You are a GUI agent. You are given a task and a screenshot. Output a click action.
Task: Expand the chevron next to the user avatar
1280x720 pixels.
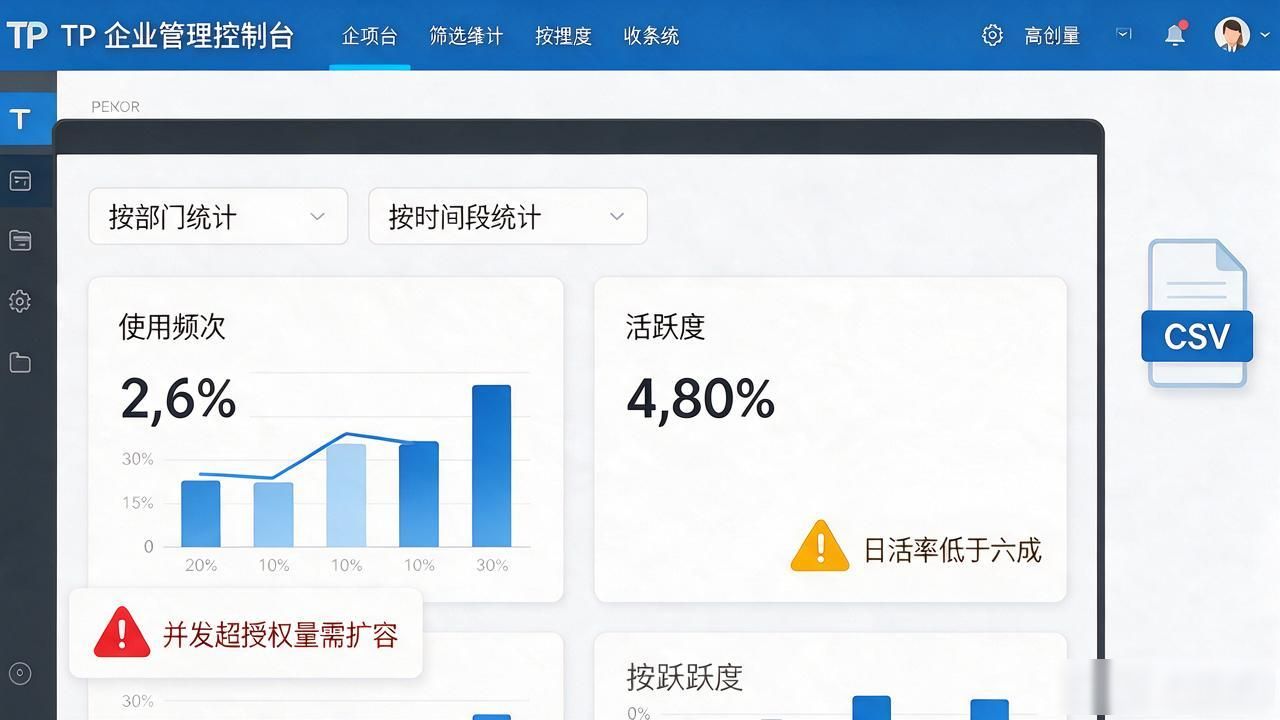coord(1266,35)
